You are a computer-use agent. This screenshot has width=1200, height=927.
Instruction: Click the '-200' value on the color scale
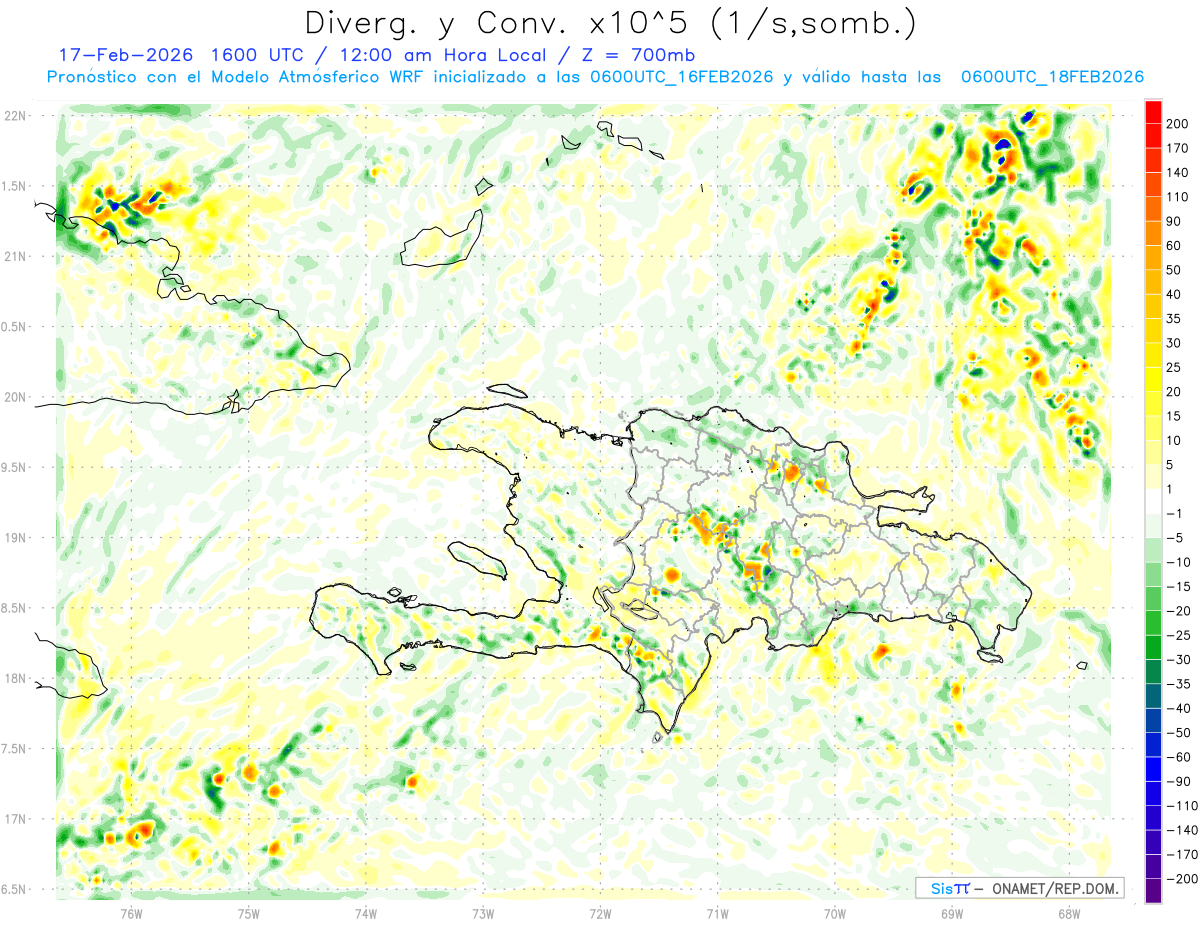pos(1180,879)
